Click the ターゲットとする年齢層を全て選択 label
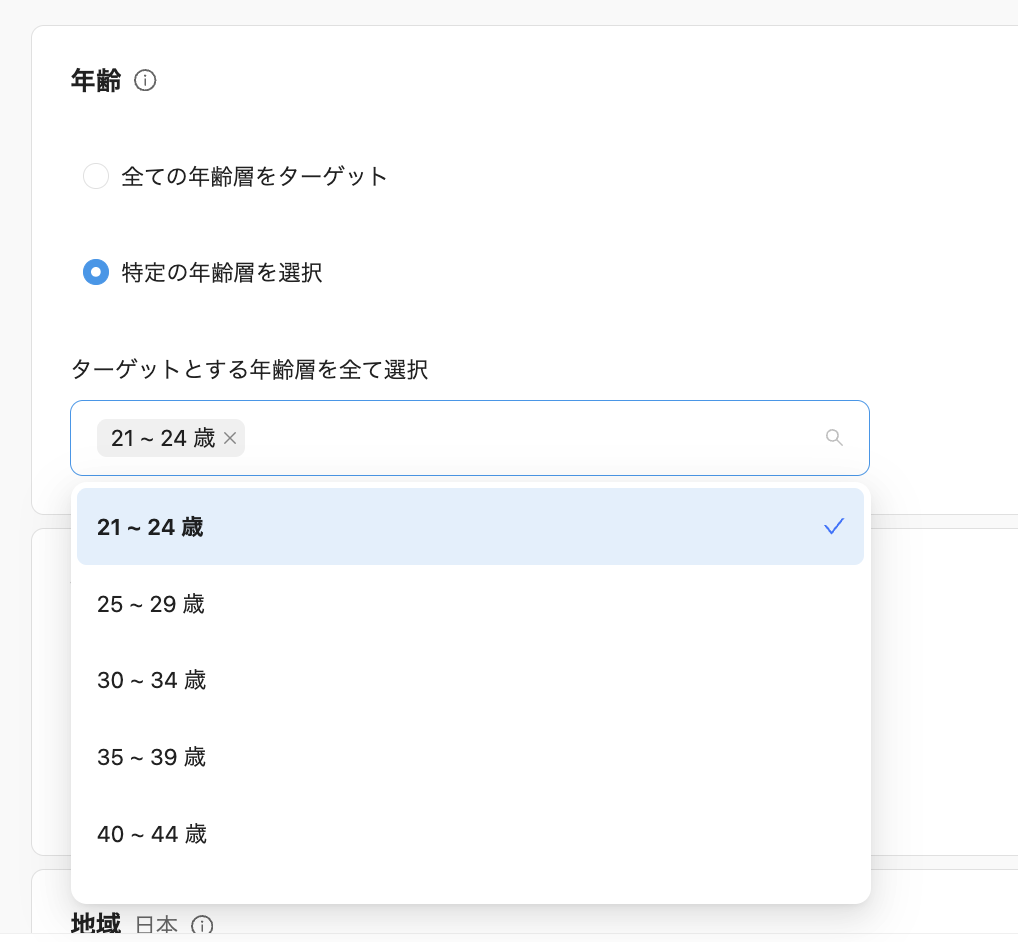 click(249, 370)
